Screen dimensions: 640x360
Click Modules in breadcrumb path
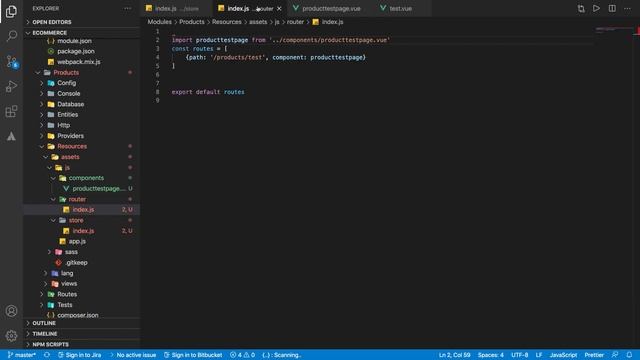tap(160, 22)
